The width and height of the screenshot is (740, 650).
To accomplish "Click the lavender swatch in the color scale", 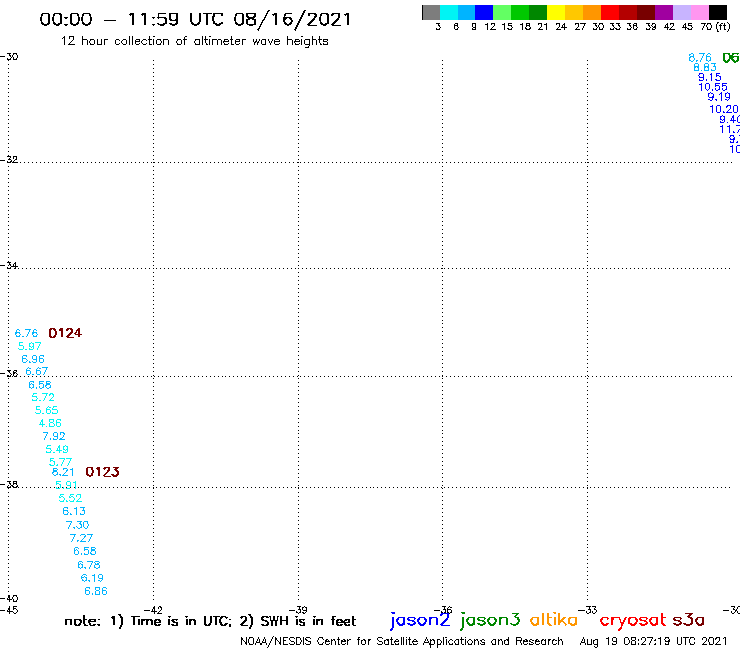I will tap(681, 12).
